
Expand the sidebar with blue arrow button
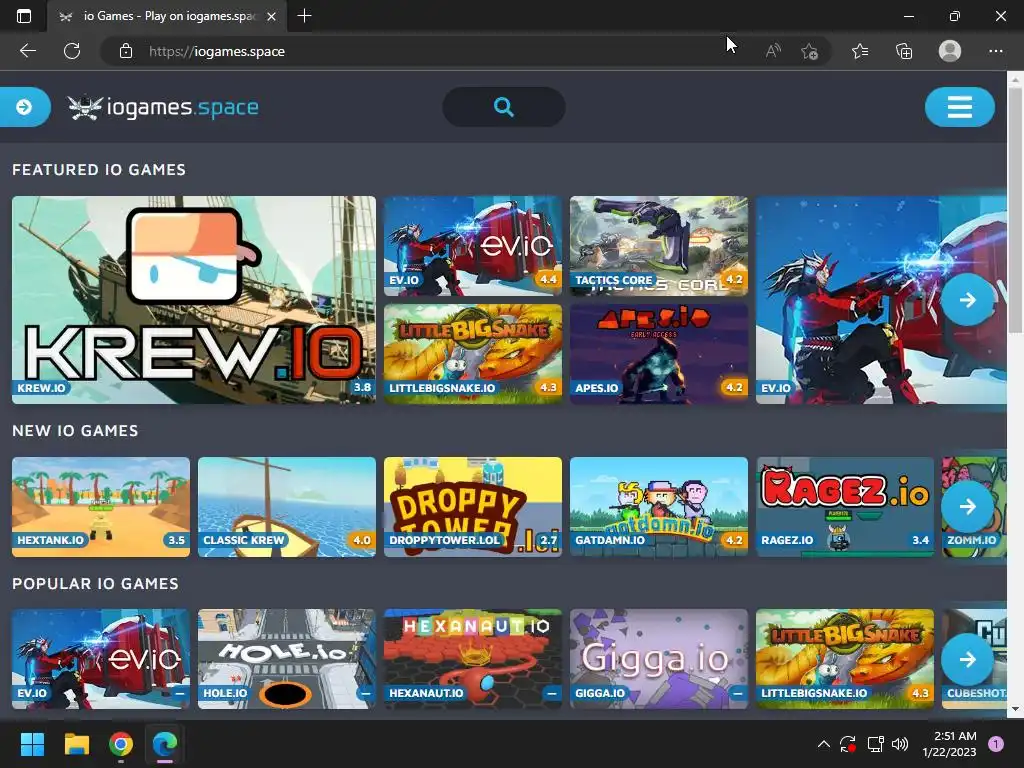pos(25,107)
